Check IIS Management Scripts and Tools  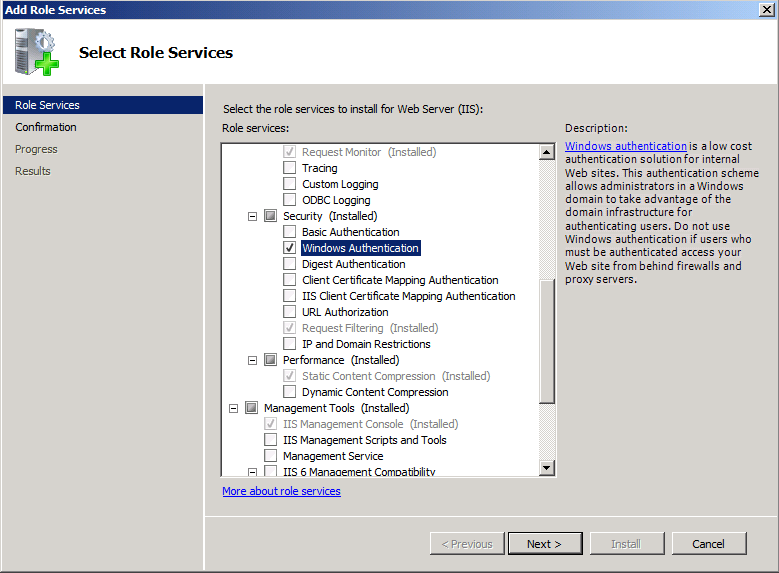(x=271, y=440)
